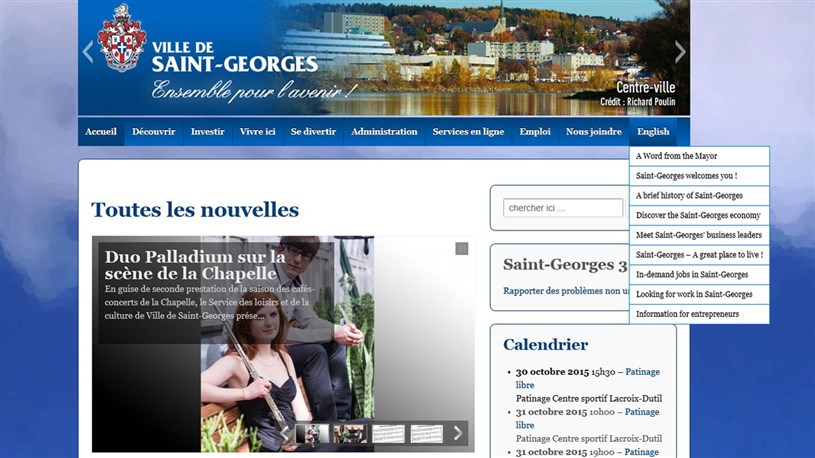The image size is (815, 458).
Task: Open Patinage libre link for 30 octobre
Action: pos(587,378)
